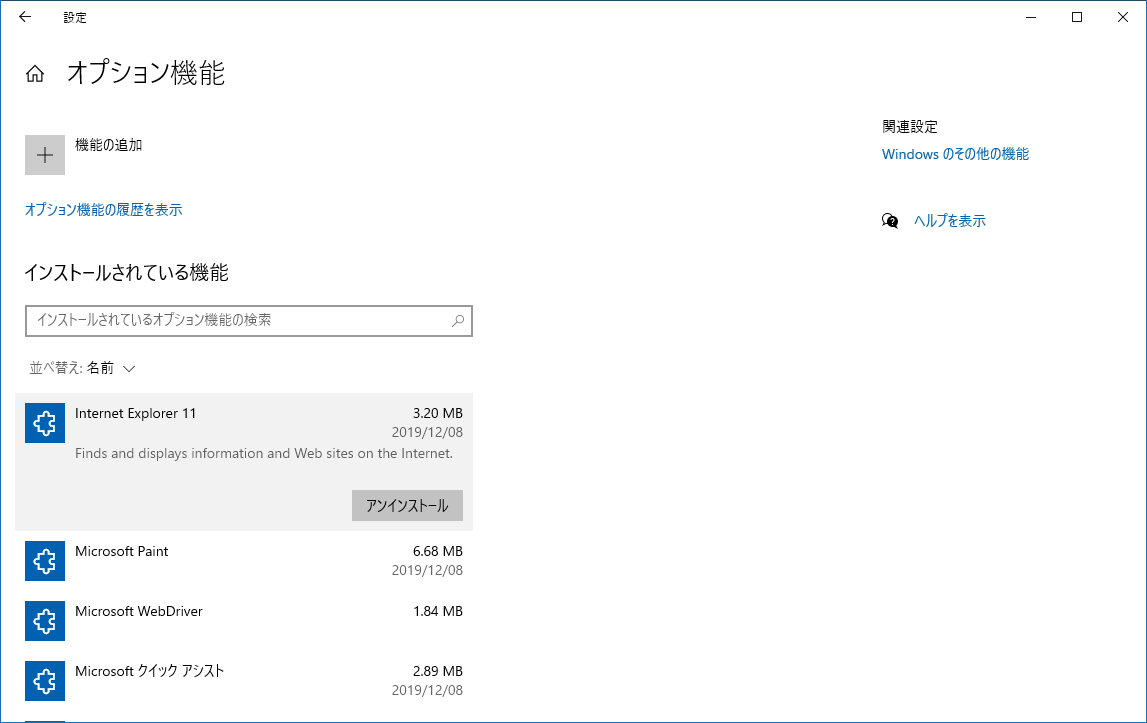Open the 並べ替え: 名前 sort dropdown
The height and width of the screenshot is (723, 1147).
83,368
